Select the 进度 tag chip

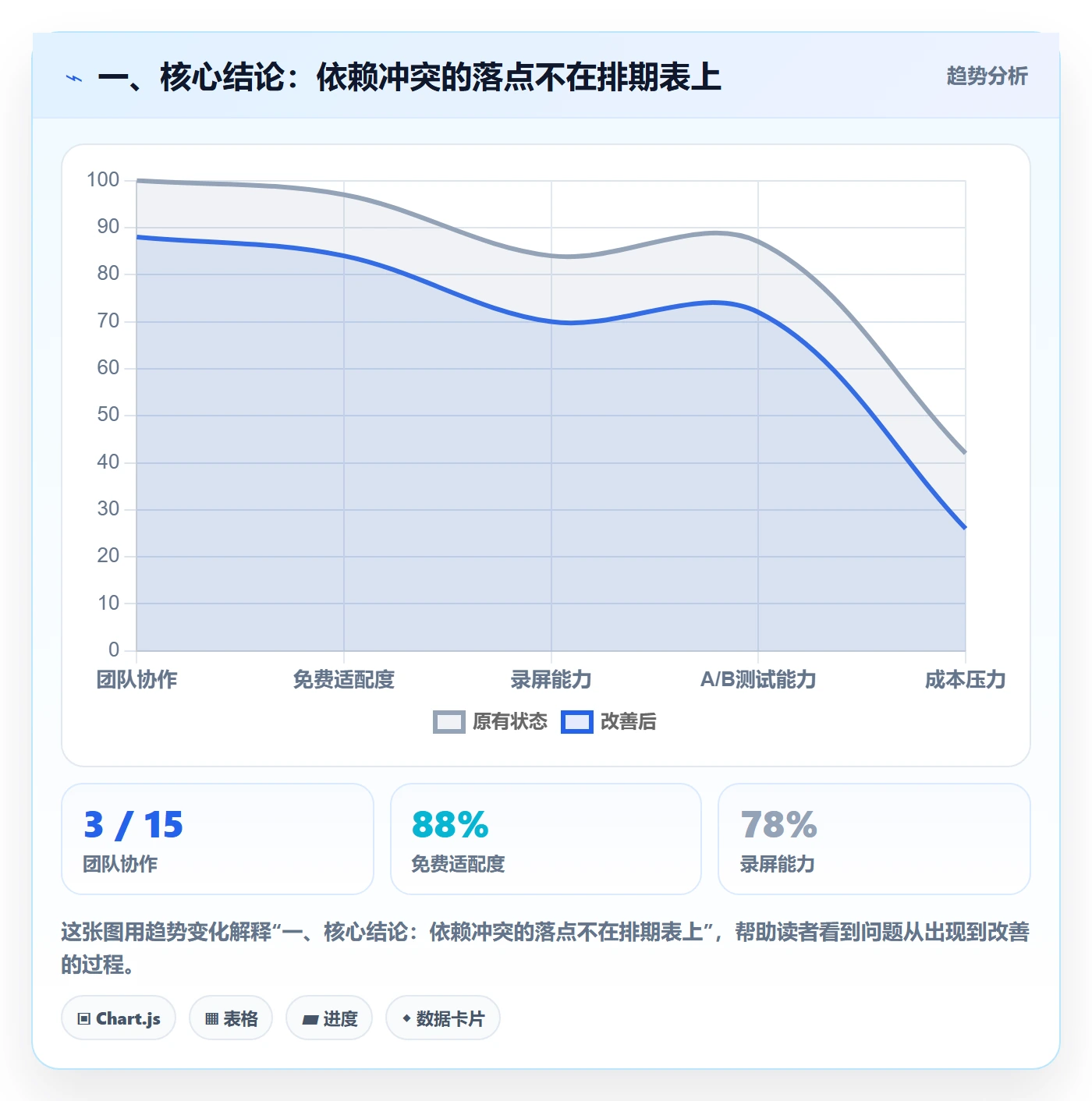(x=329, y=1018)
